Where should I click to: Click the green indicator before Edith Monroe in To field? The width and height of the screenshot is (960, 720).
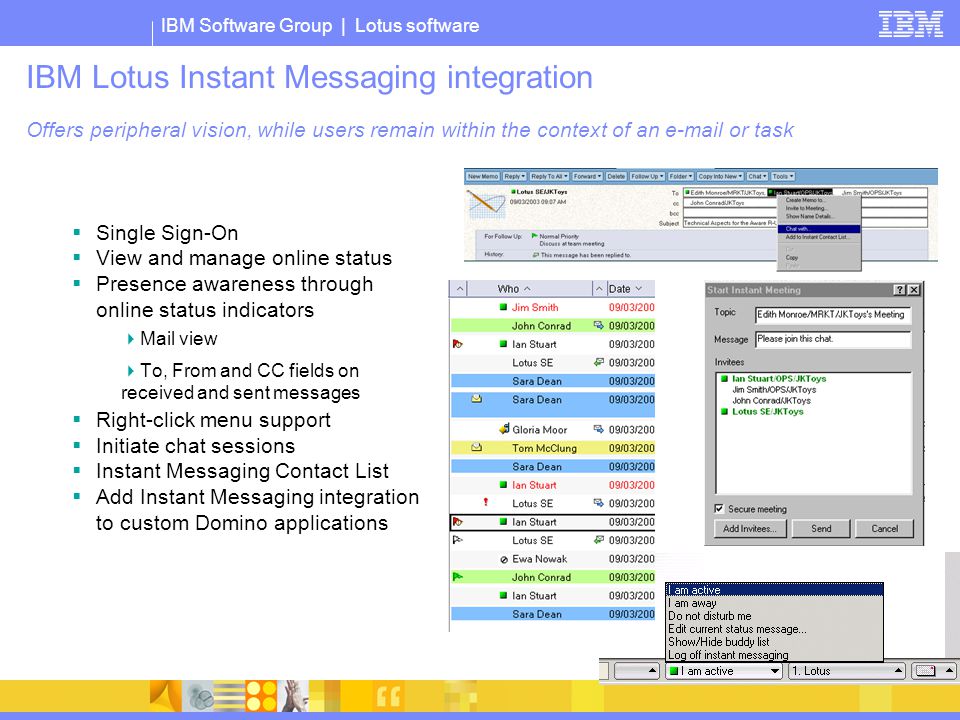[x=687, y=192]
